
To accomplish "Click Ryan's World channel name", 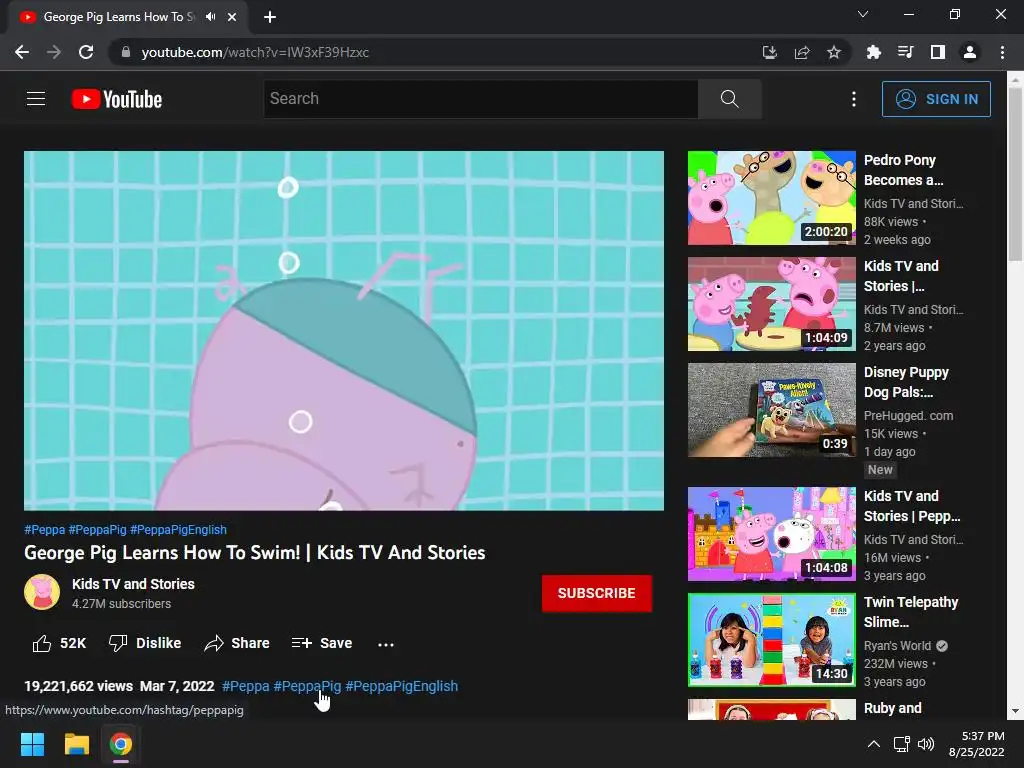I will pyautogui.click(x=897, y=645).
